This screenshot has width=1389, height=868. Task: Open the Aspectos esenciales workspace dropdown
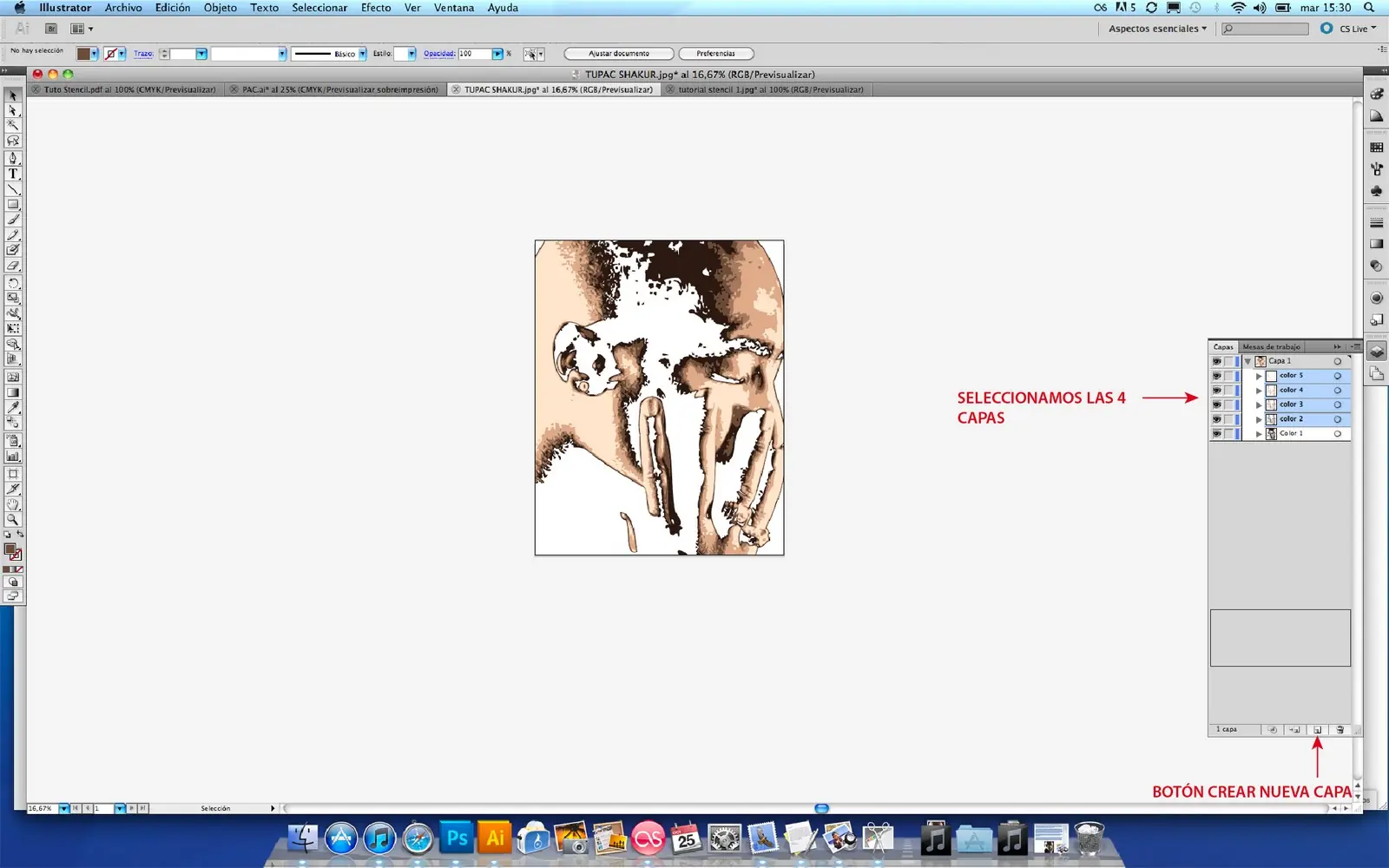pyautogui.click(x=1157, y=29)
